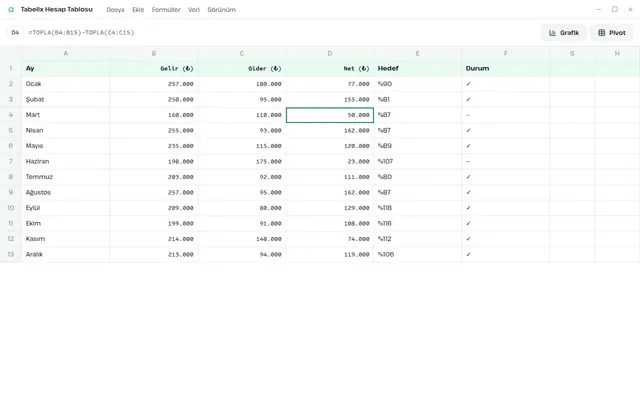Select the Ocak cell
The image size is (640, 400).
pyautogui.click(x=66, y=84)
